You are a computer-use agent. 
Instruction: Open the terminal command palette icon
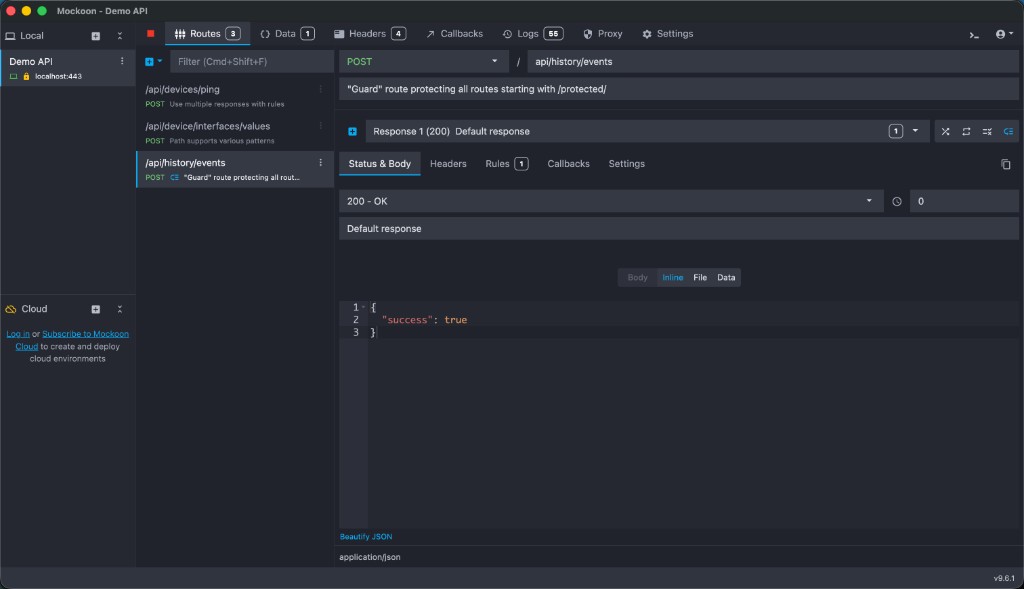tap(974, 35)
